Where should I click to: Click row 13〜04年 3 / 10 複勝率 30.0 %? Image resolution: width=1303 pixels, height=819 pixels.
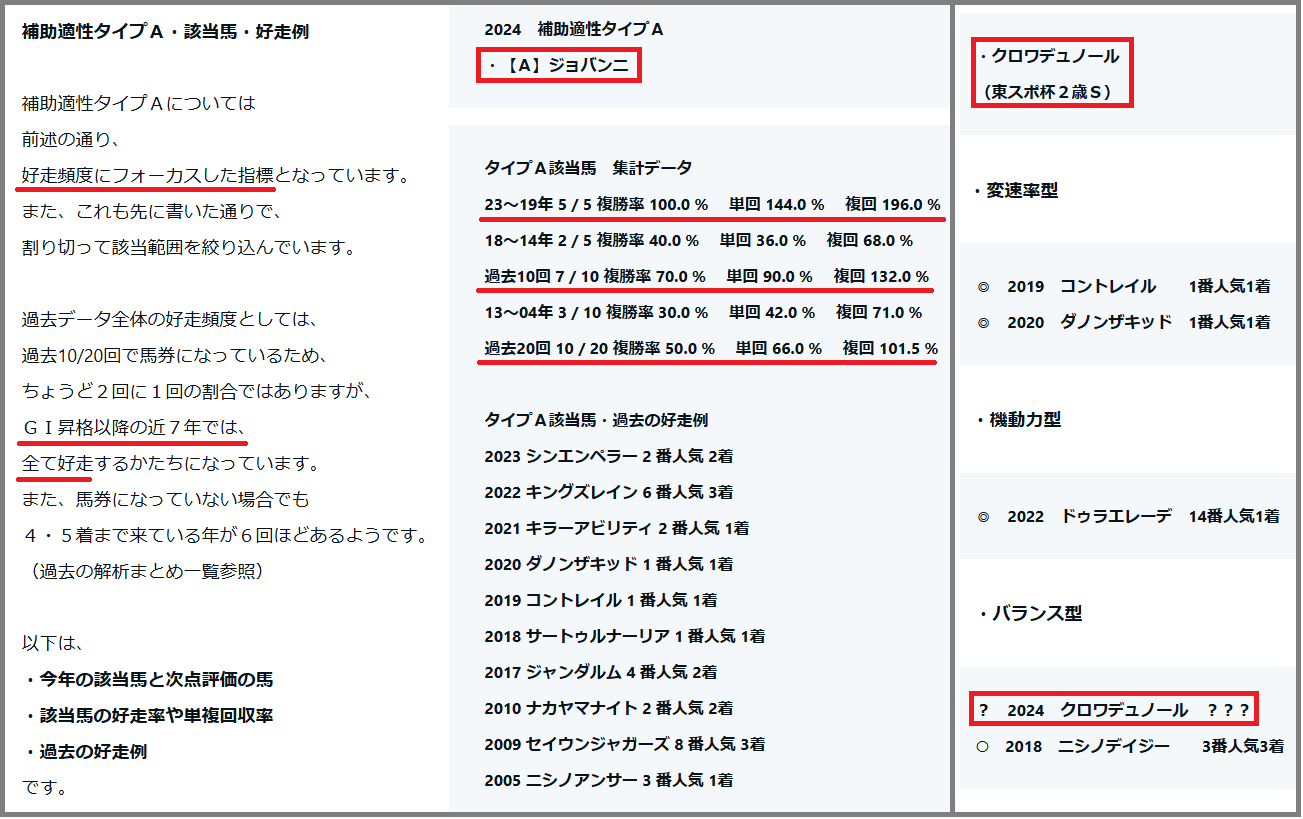click(x=703, y=312)
